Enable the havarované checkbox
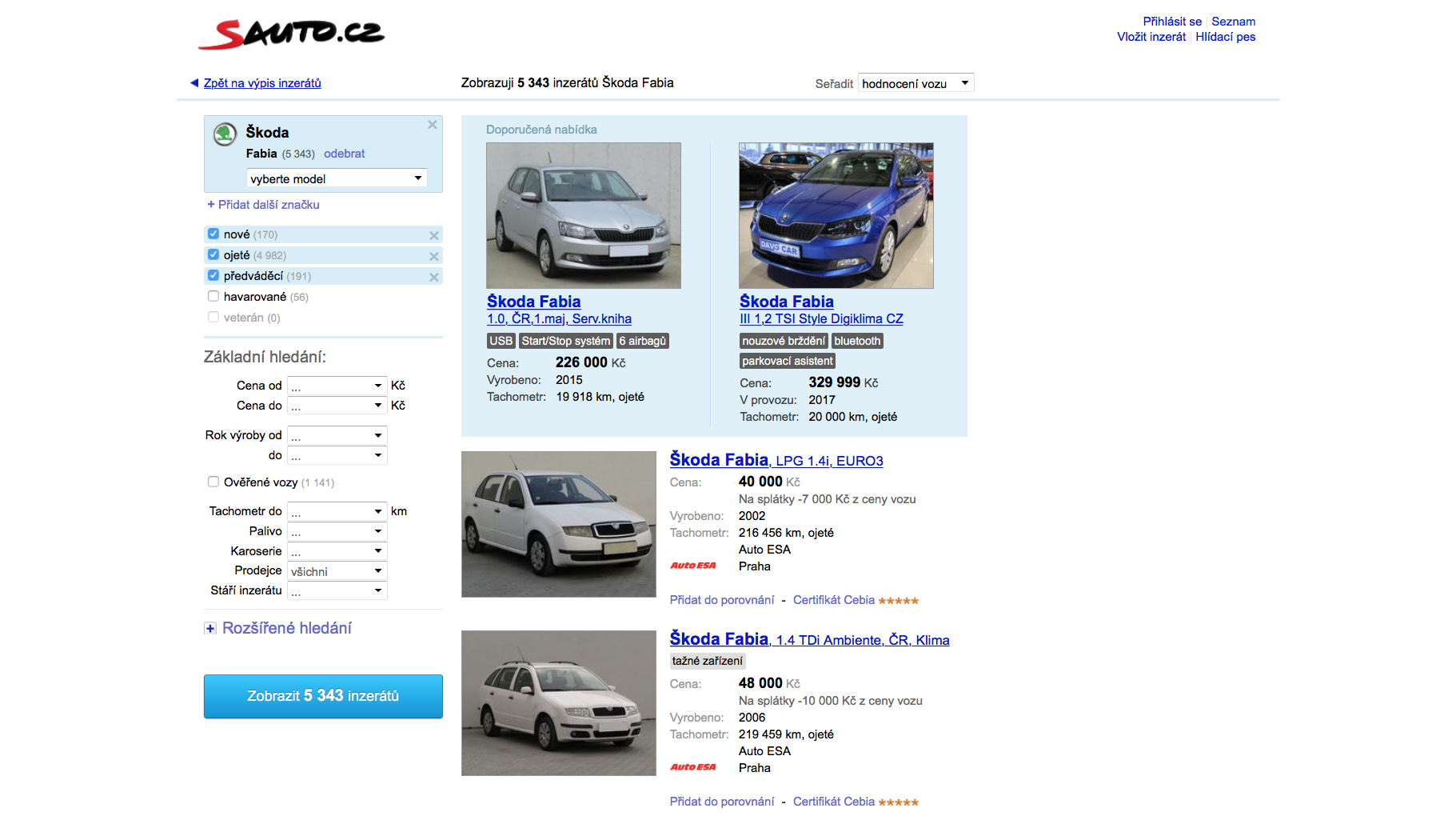The height and width of the screenshot is (820, 1456). pyautogui.click(x=213, y=297)
